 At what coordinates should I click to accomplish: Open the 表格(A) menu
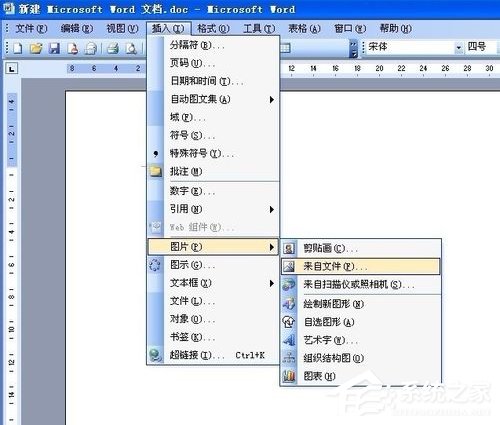[304, 29]
